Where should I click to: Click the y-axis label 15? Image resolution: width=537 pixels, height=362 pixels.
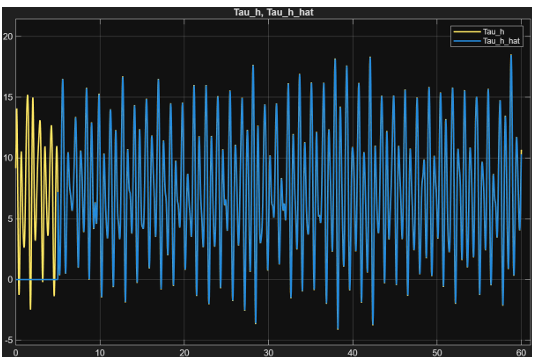tap(8, 97)
